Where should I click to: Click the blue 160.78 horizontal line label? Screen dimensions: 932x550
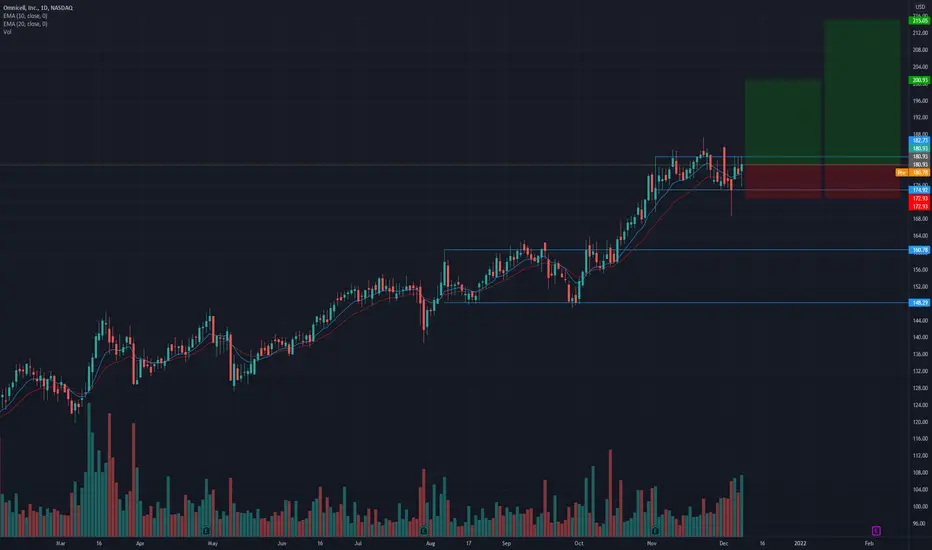(x=920, y=250)
